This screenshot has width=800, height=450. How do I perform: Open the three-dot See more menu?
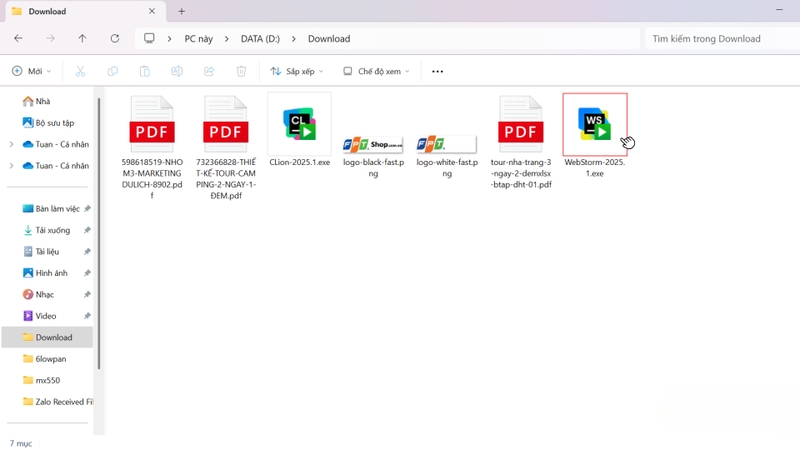(x=437, y=71)
